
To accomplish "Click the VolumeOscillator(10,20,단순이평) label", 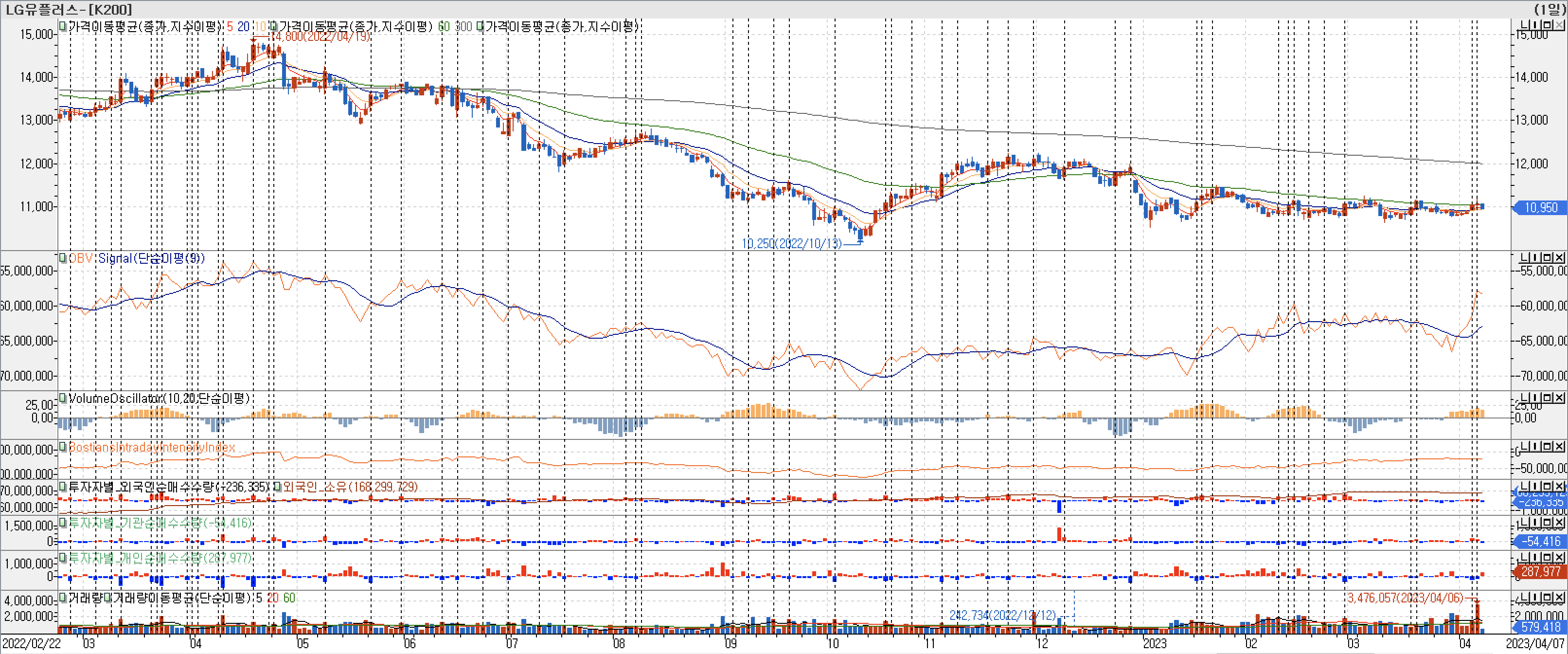I will tap(158, 398).
